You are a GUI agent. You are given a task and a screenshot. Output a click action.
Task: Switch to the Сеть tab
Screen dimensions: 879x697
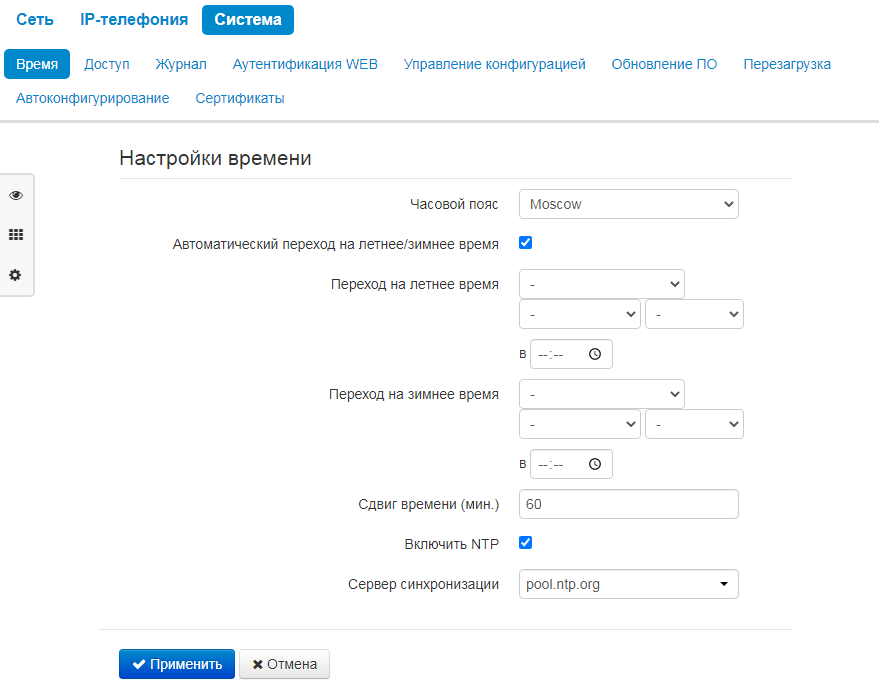click(x=35, y=19)
